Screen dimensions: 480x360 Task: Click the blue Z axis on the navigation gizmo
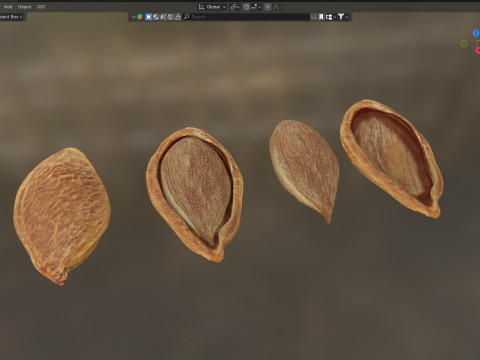point(476,33)
